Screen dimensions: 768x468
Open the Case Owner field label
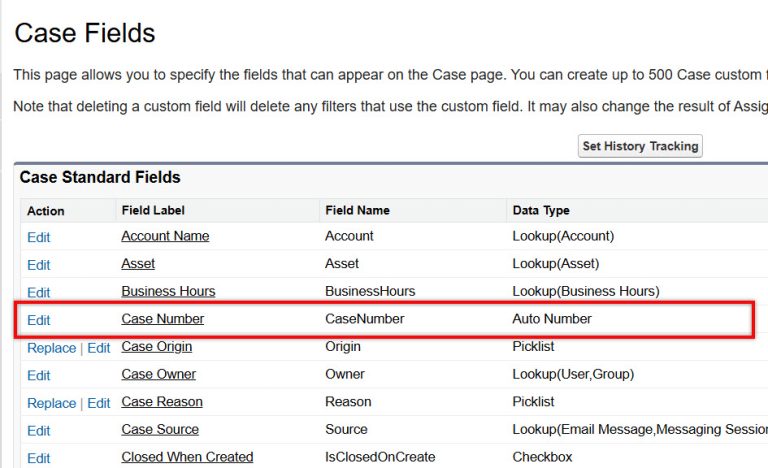pyautogui.click(x=159, y=374)
